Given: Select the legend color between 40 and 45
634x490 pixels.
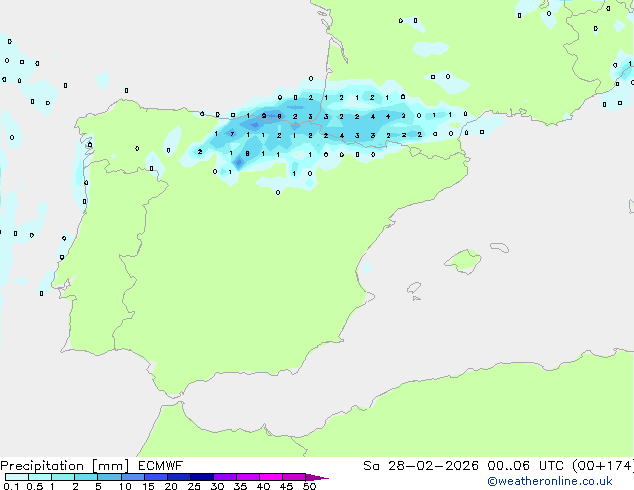Looking at the screenshot, I should click(271, 477).
